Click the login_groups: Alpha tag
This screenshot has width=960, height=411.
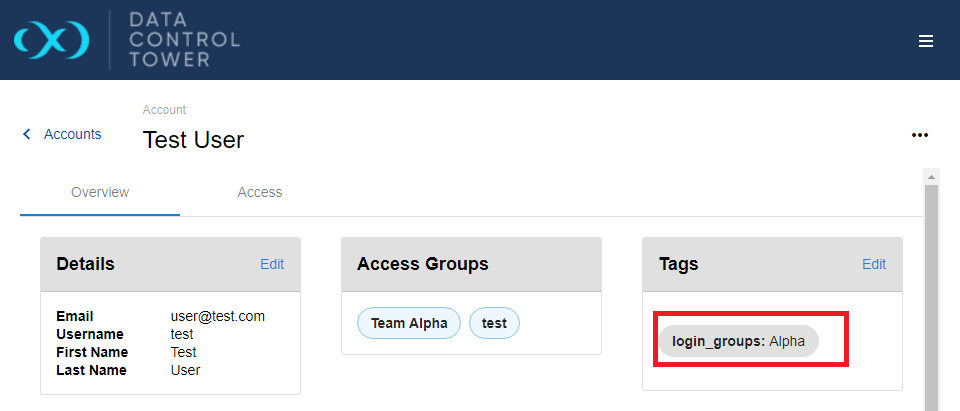pyautogui.click(x=738, y=341)
